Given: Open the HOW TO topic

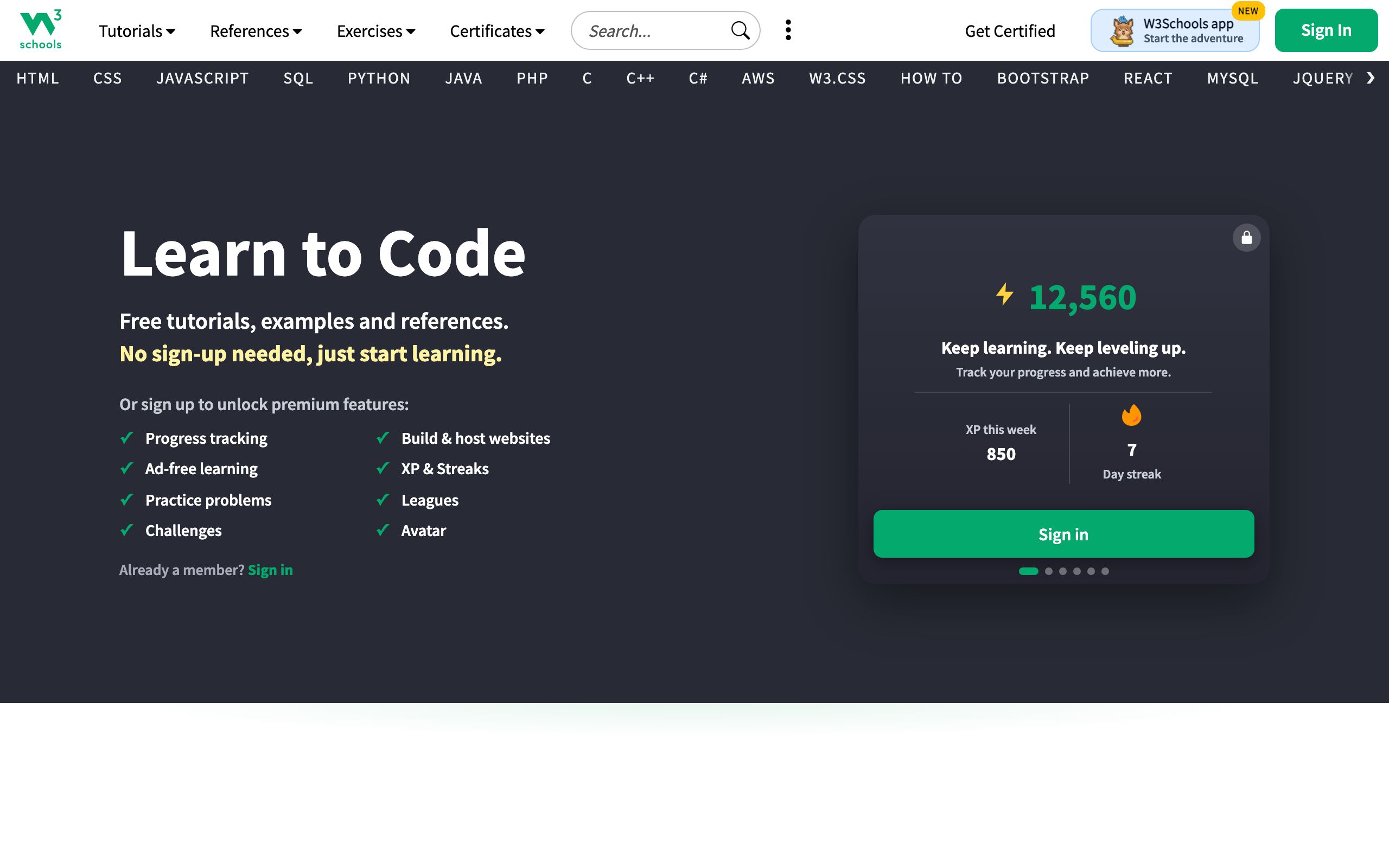Looking at the screenshot, I should [x=931, y=79].
